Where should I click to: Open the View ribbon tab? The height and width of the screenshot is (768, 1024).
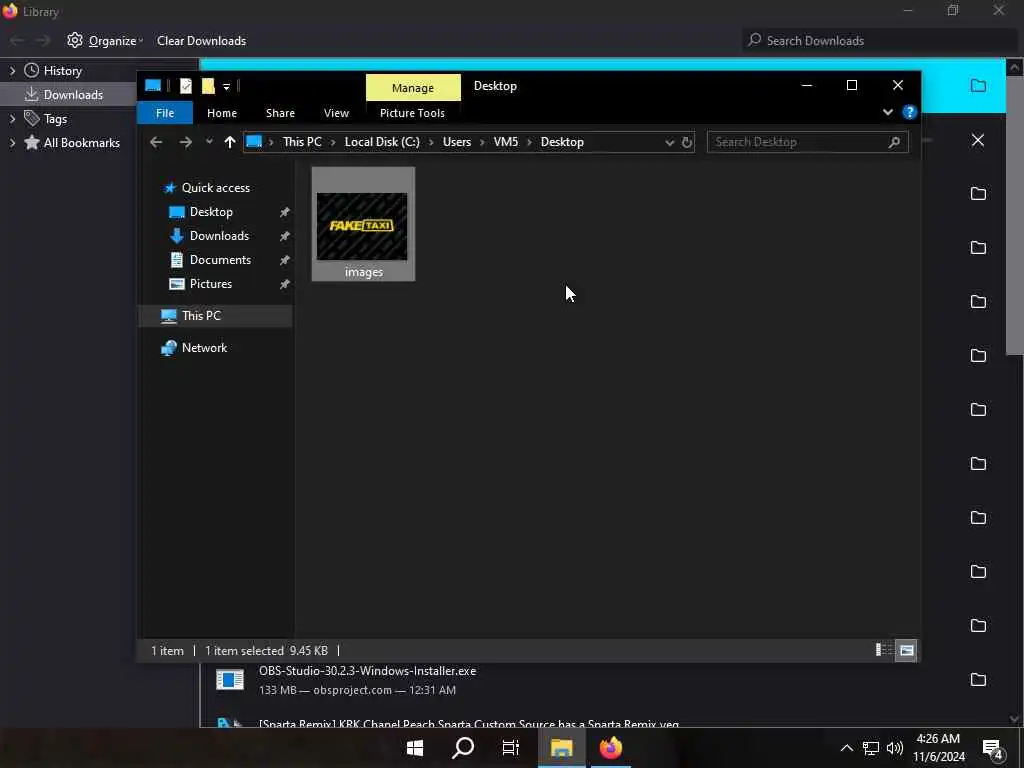click(336, 113)
